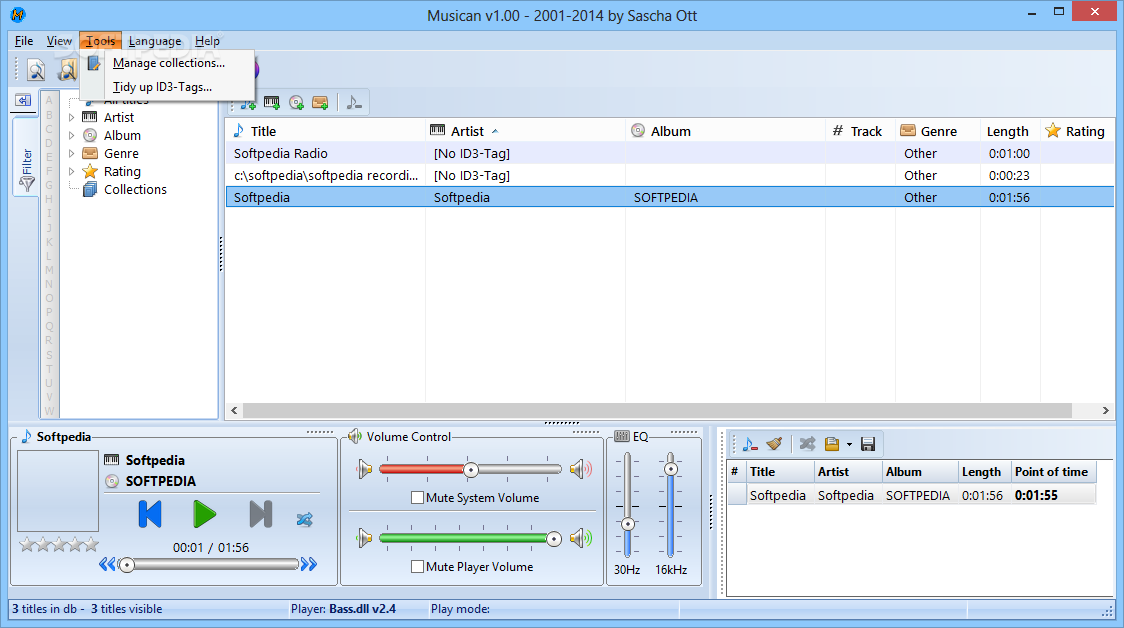The height and width of the screenshot is (628, 1124).
Task: Click the player volume slider handle
Action: pyautogui.click(x=553, y=539)
